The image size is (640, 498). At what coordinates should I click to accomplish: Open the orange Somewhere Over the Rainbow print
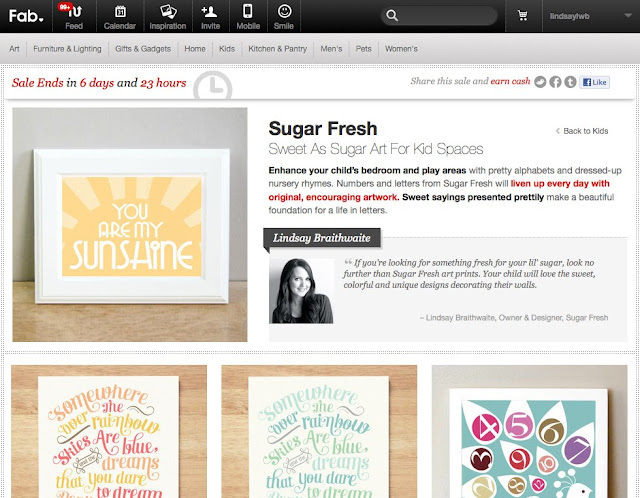tap(109, 431)
